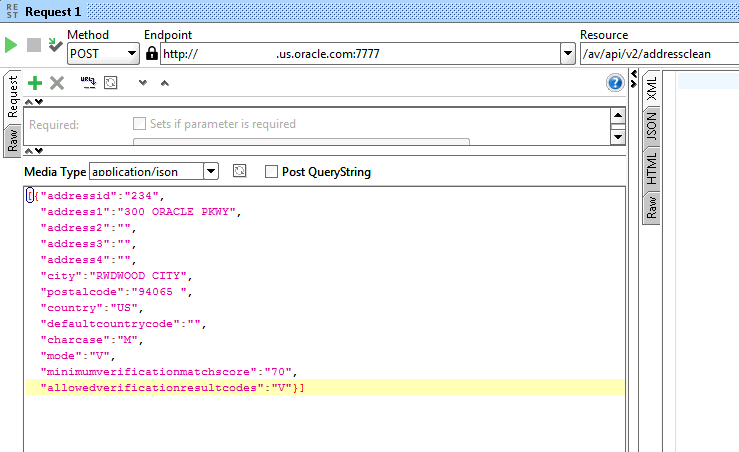Click the "city":"RWDWOOD CITY" line
Image resolution: width=739 pixels, height=452 pixels.
(116, 276)
